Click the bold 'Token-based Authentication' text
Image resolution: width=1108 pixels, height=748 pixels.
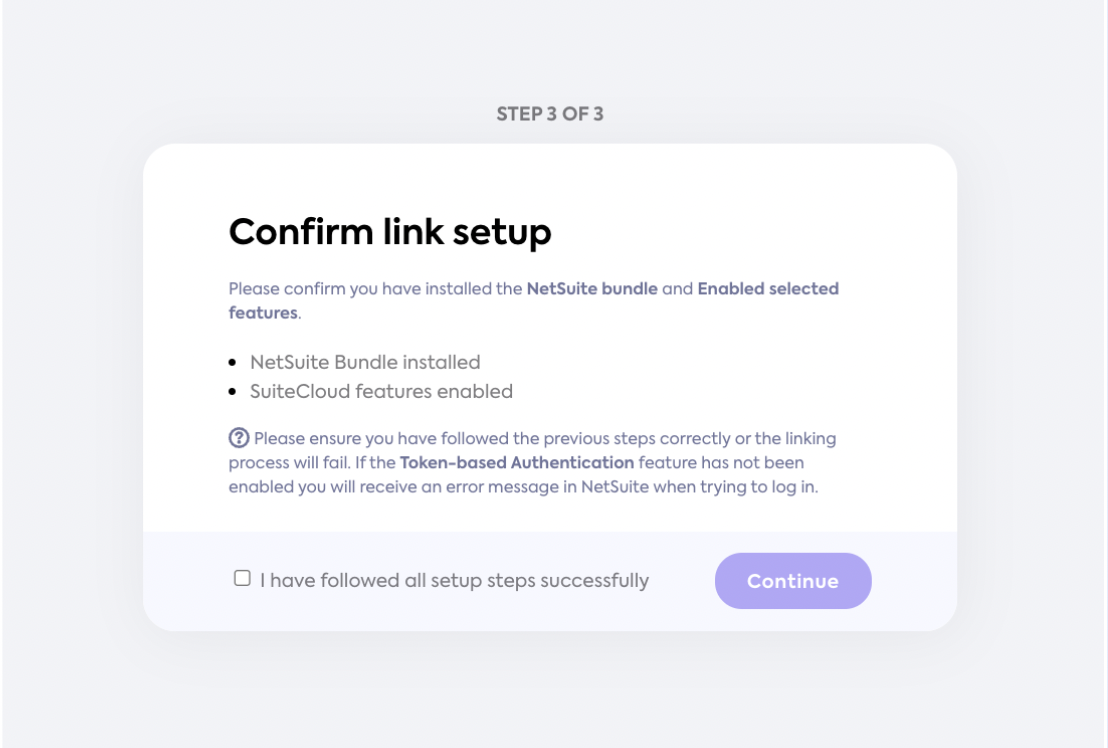517,463
